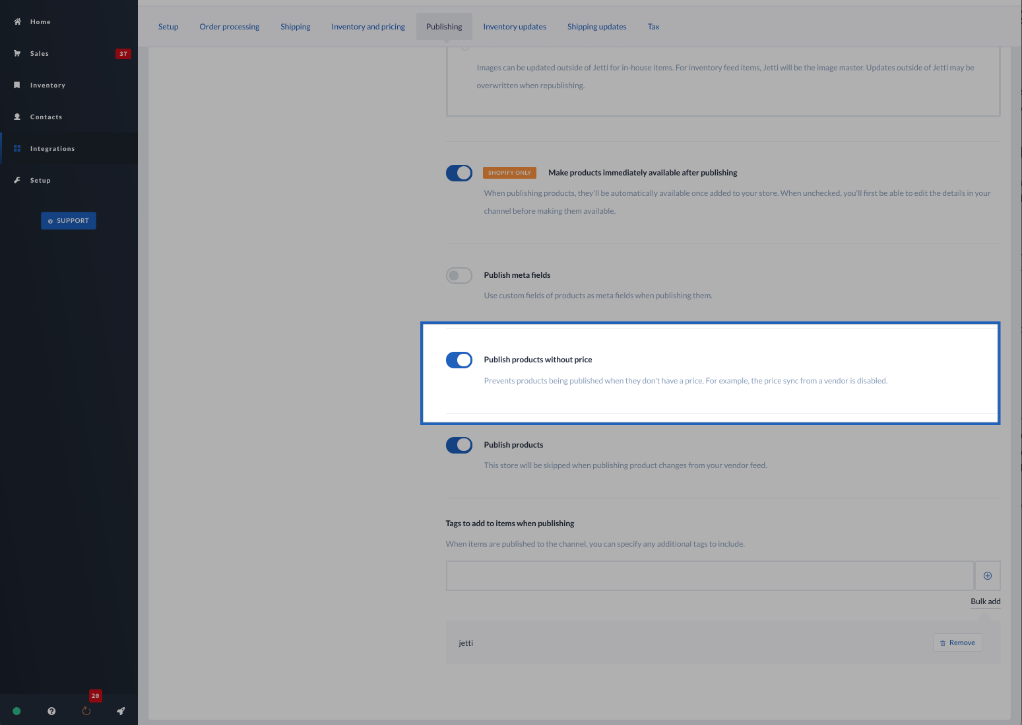Click the green status indicator dot
Image resolution: width=1022 pixels, height=725 pixels.
(x=17, y=711)
